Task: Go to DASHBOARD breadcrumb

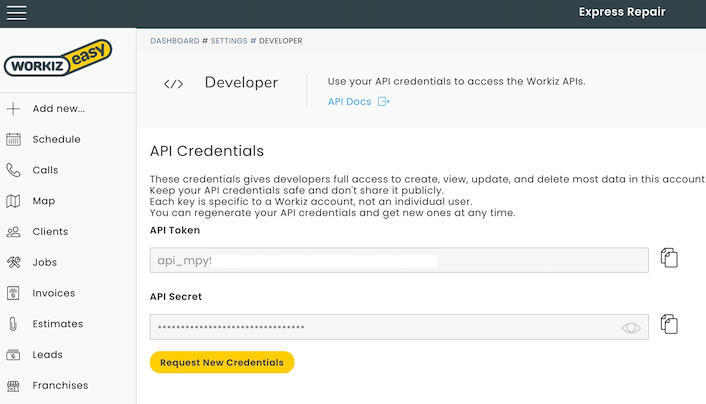Action: coord(175,41)
